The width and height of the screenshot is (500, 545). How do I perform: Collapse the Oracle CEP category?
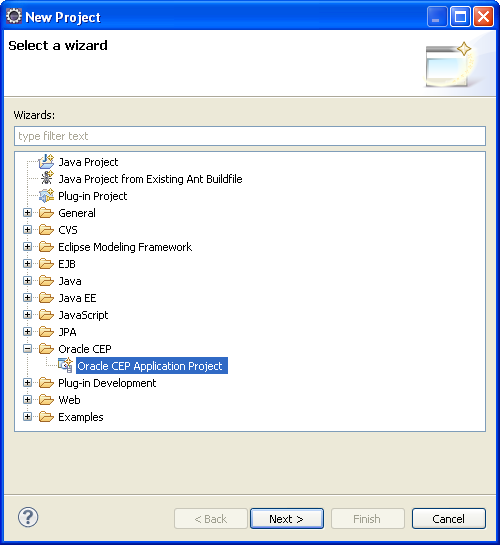tap(27, 349)
